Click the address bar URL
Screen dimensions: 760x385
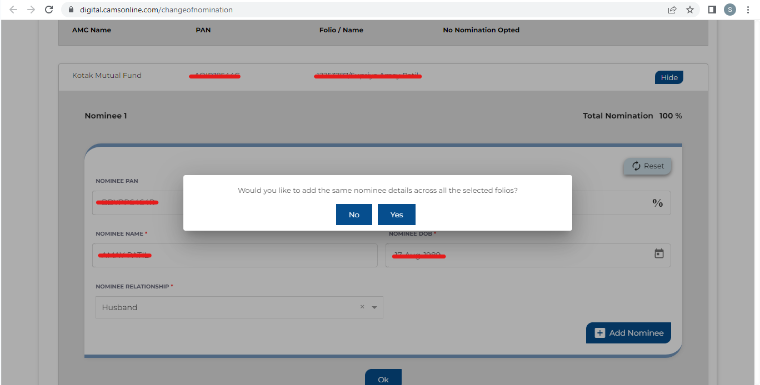coord(156,10)
